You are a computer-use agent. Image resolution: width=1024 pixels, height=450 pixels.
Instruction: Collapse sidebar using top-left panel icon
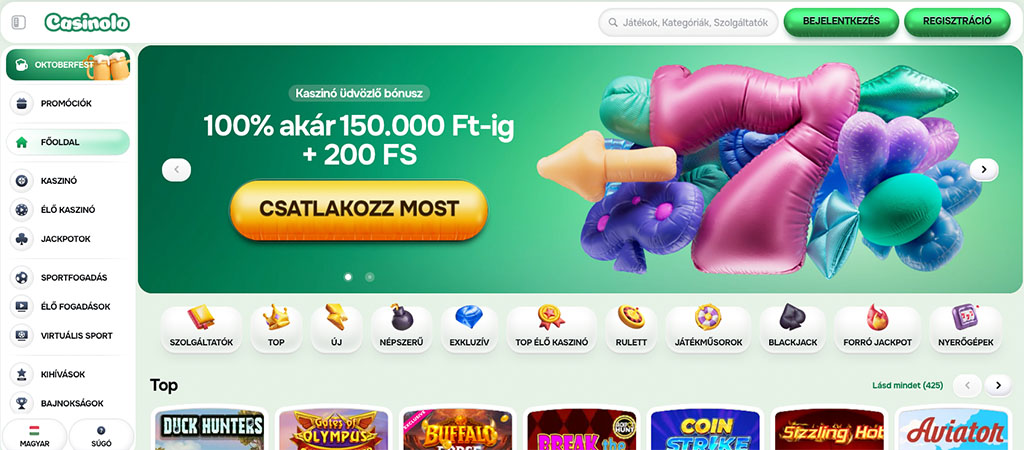point(18,22)
